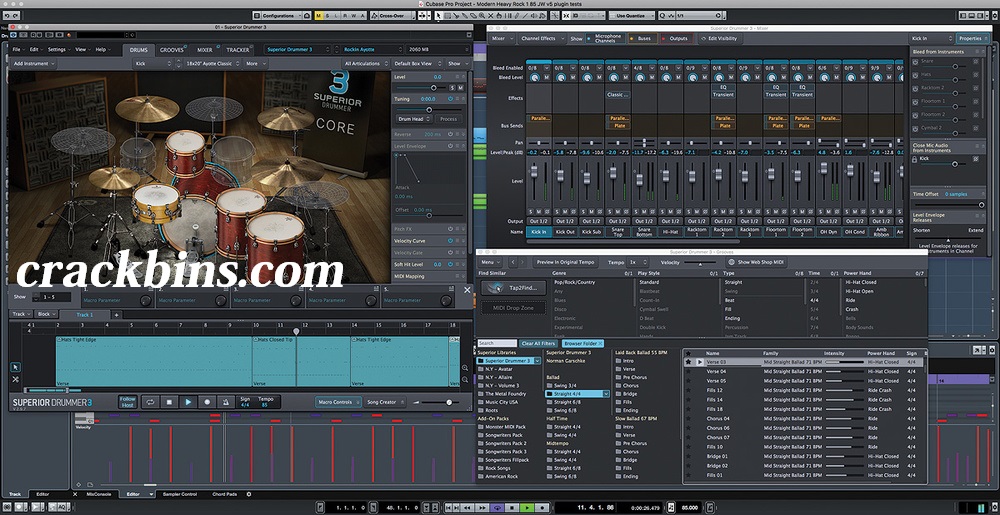This screenshot has width=1000, height=515.
Task: Open Add Instrument dropdown
Action: [x=34, y=64]
